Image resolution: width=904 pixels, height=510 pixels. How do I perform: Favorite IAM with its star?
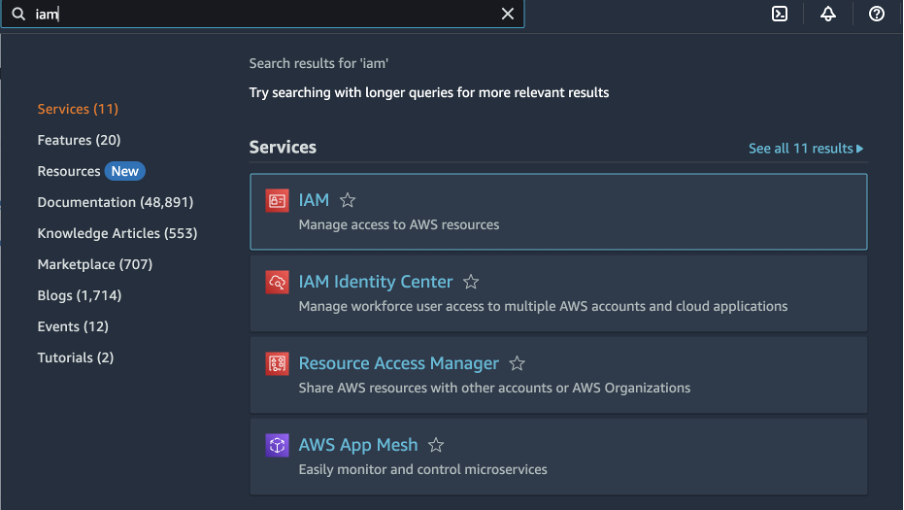pos(348,200)
